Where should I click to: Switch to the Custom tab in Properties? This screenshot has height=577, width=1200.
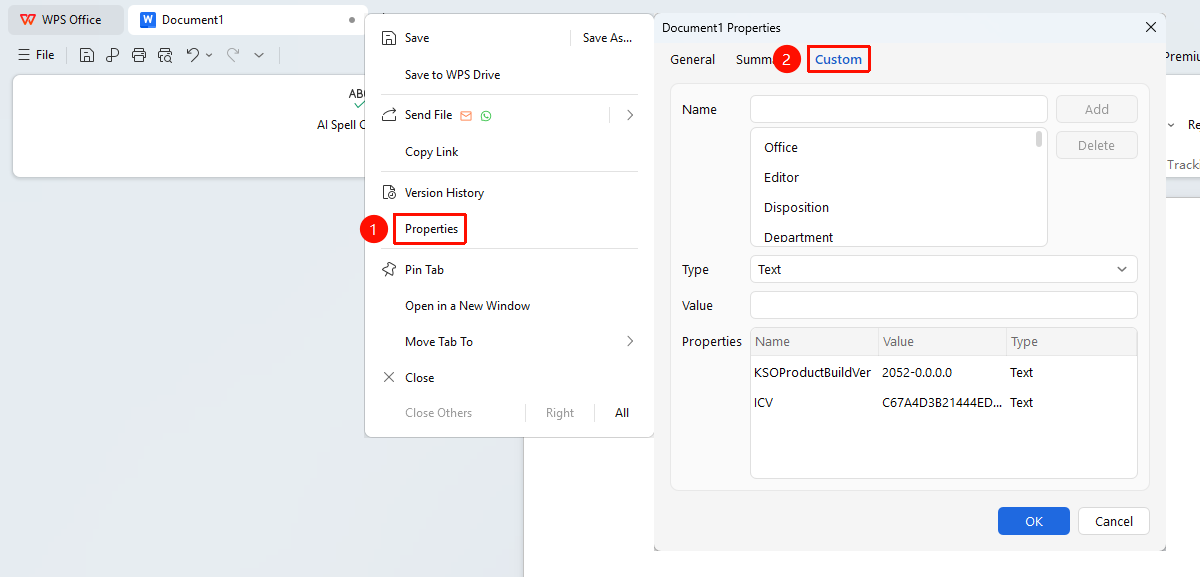[x=838, y=60]
